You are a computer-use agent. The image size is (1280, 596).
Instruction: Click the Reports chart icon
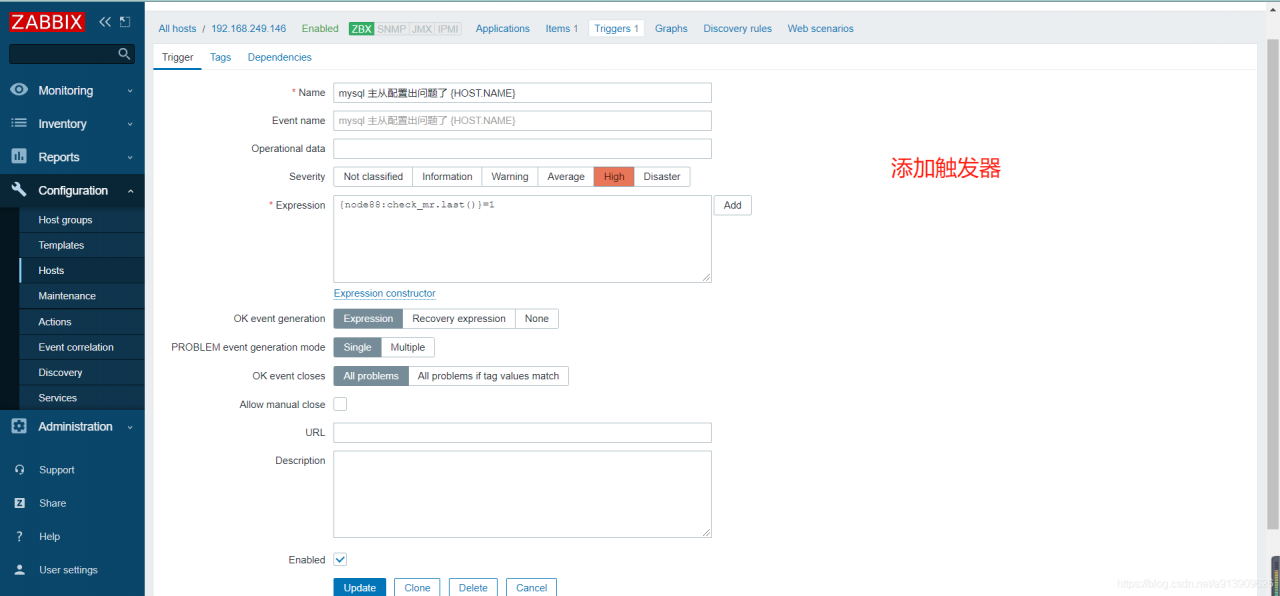(19, 156)
